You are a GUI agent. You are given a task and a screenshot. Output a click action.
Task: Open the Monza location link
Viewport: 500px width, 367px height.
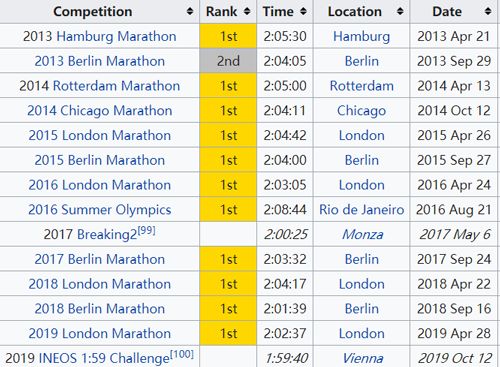[x=363, y=235]
